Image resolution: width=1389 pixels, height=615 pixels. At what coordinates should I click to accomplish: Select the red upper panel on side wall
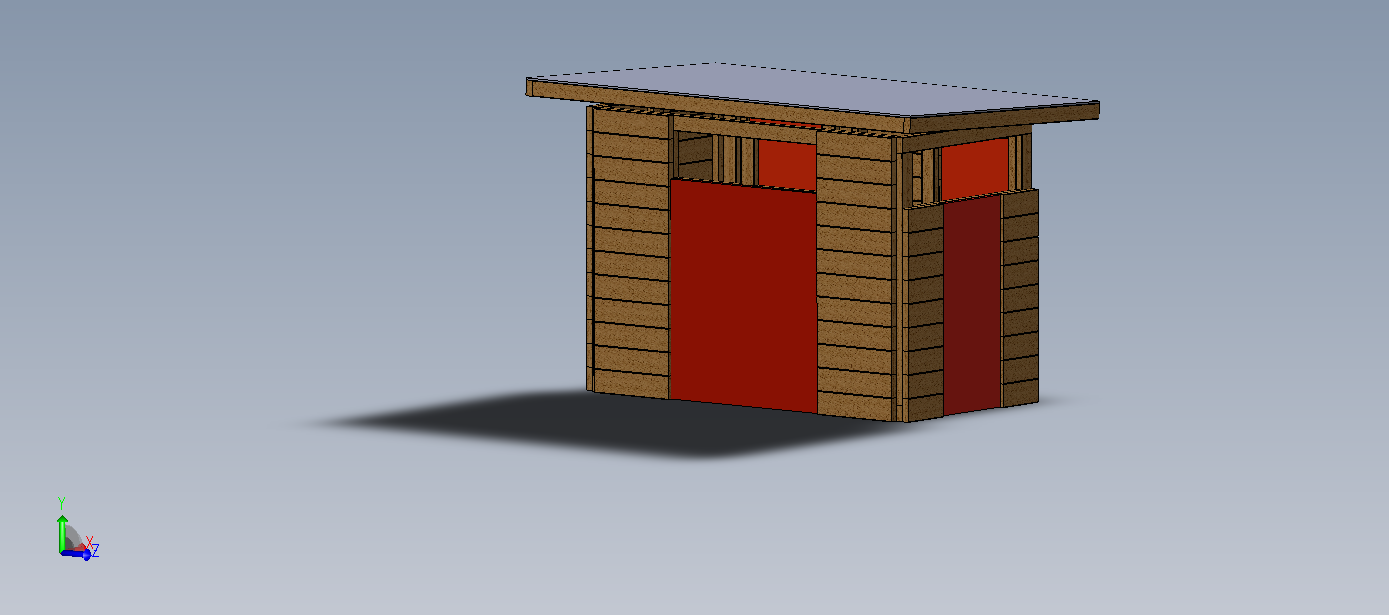click(x=974, y=169)
